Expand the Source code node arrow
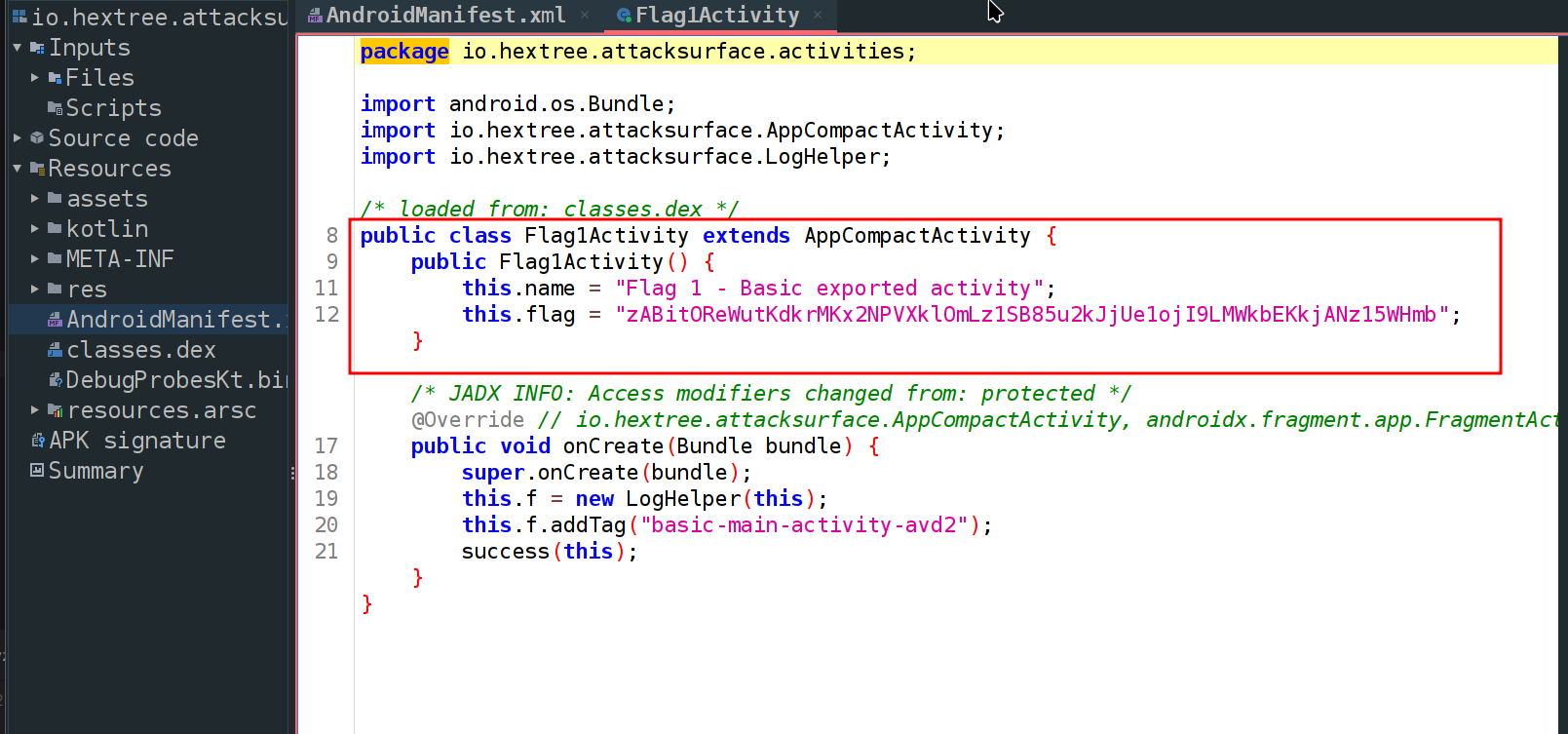Image resolution: width=1568 pixels, height=734 pixels. coord(17,138)
